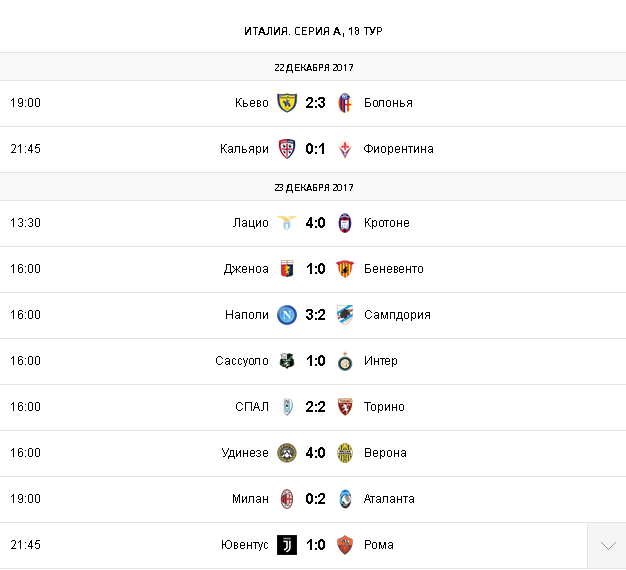
Task: Click the Fiorentina club crest icon
Action: click(x=345, y=149)
